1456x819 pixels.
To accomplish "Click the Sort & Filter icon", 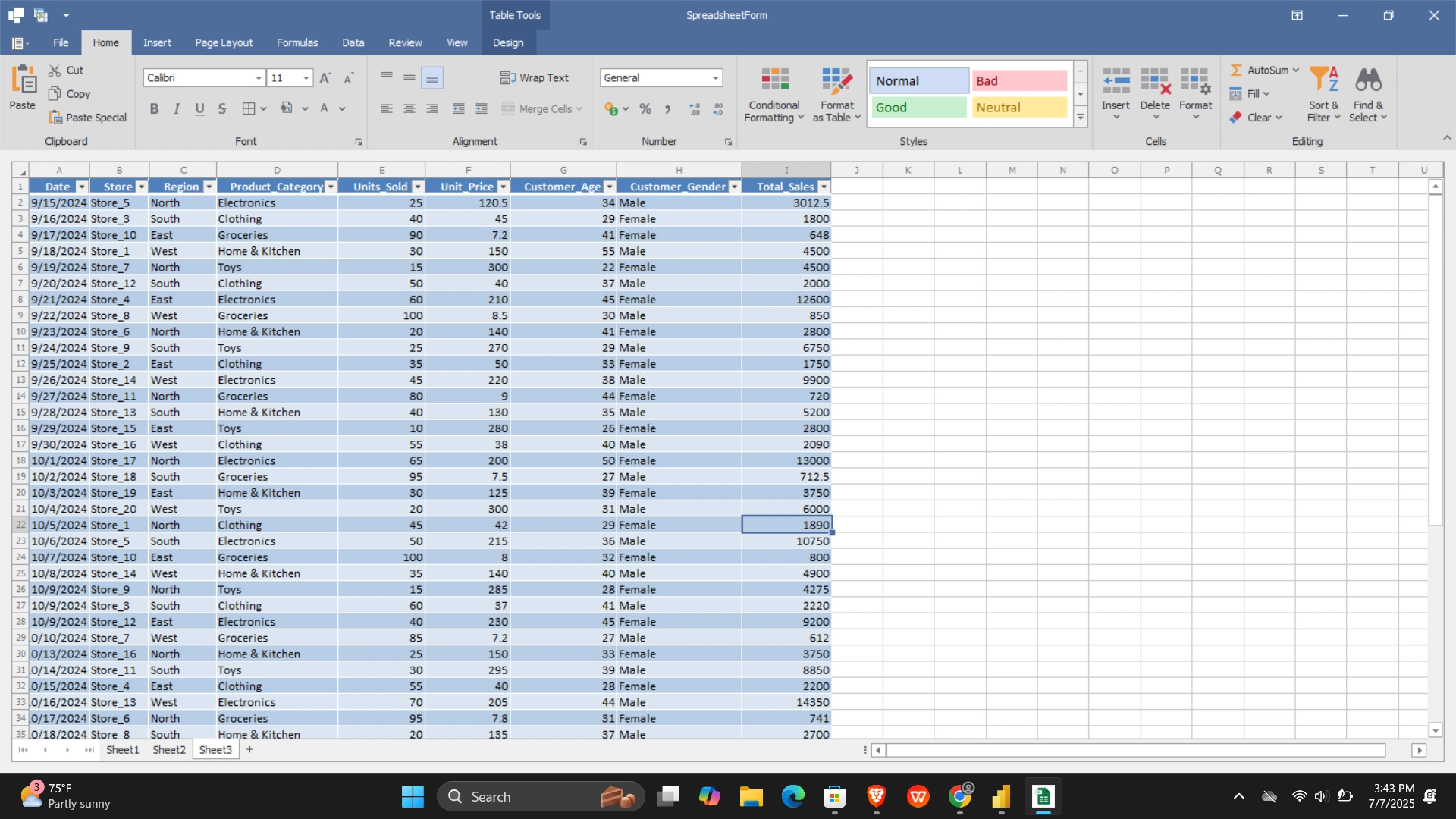I will pyautogui.click(x=1323, y=80).
